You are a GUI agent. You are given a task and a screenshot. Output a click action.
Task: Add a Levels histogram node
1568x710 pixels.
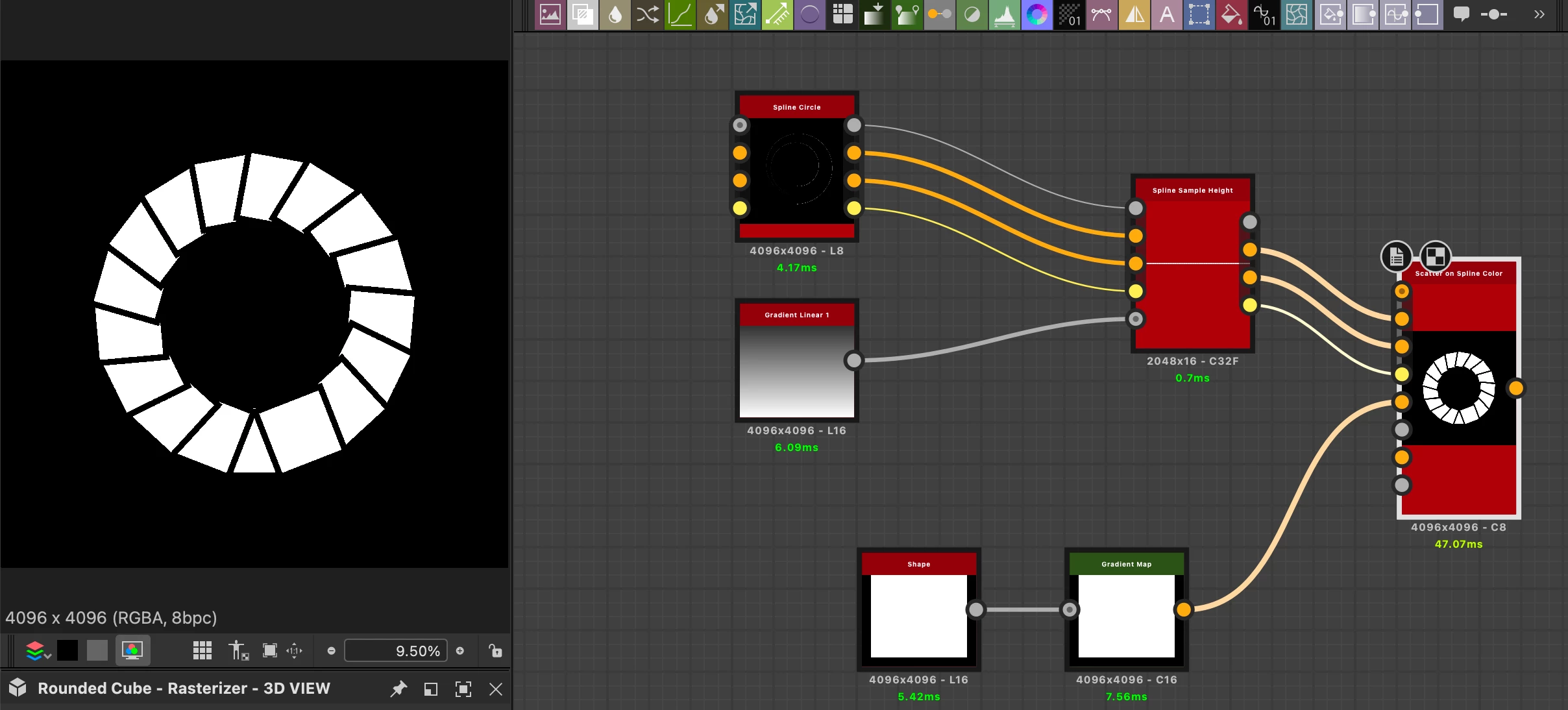click(x=1004, y=14)
